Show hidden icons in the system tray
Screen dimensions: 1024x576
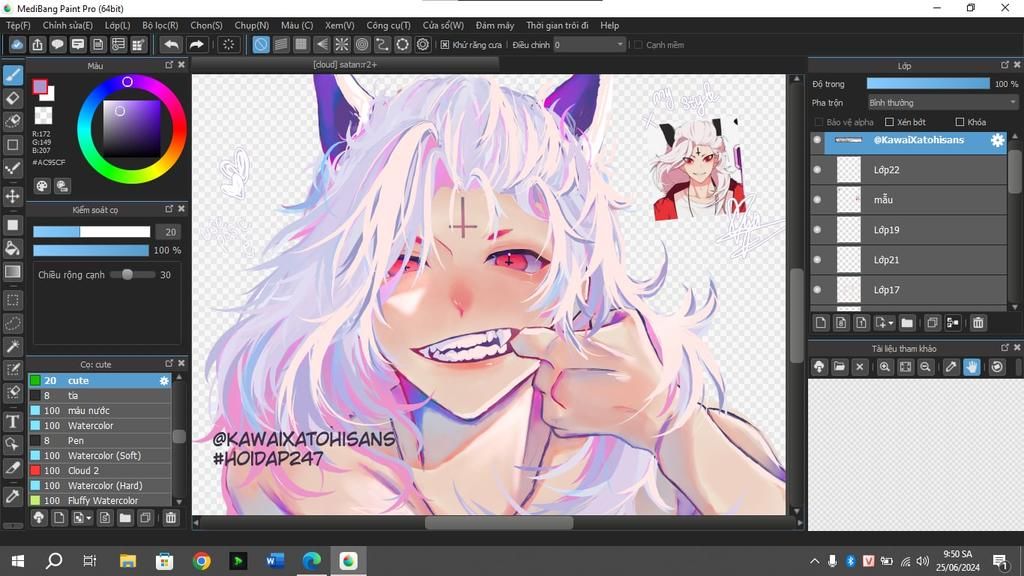coord(814,561)
